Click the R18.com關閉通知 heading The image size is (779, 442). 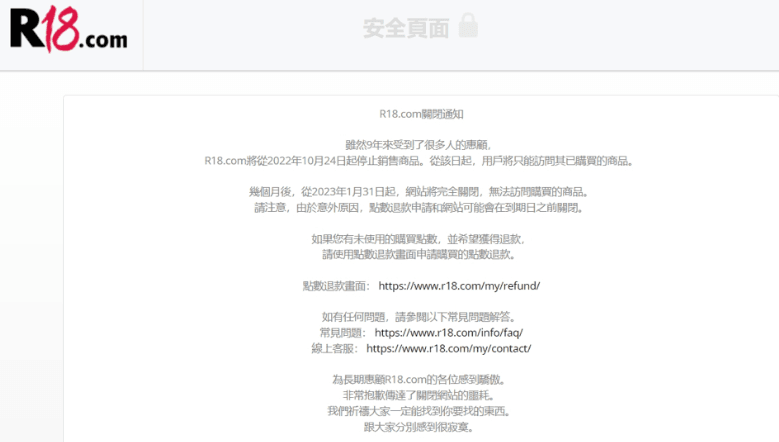click(x=421, y=114)
